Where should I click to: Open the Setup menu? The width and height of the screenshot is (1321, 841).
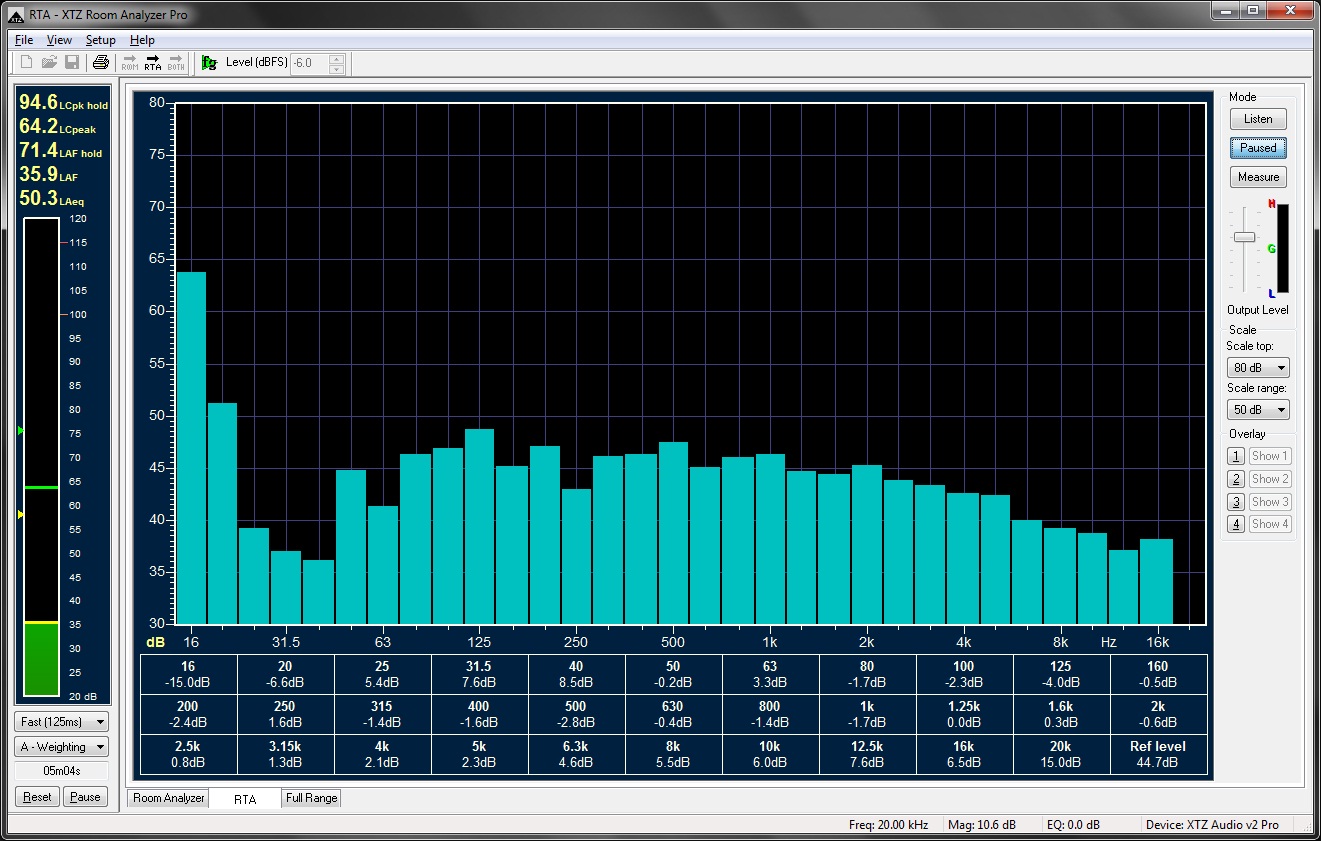click(x=100, y=40)
